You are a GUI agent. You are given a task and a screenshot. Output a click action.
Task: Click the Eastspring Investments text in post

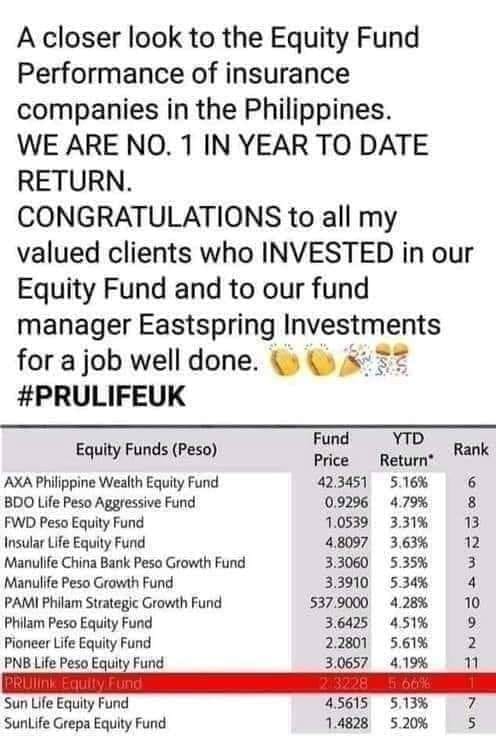pyautogui.click(x=289, y=325)
